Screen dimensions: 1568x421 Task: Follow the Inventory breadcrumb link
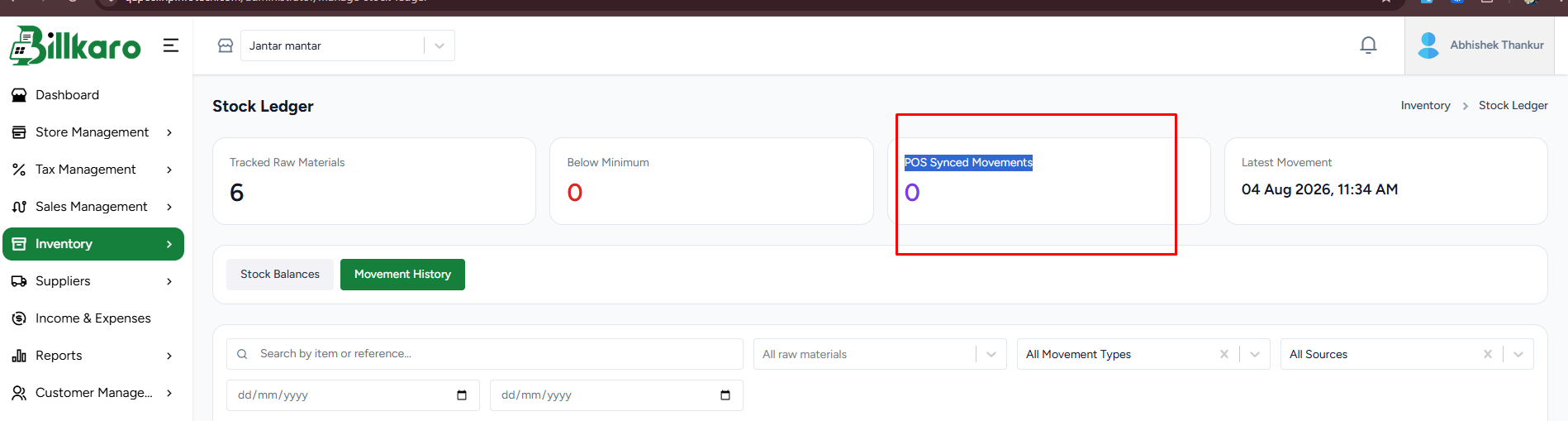point(1425,106)
